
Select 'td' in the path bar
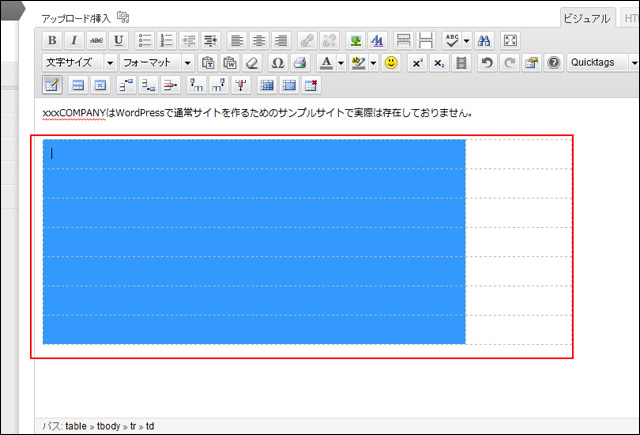150,426
